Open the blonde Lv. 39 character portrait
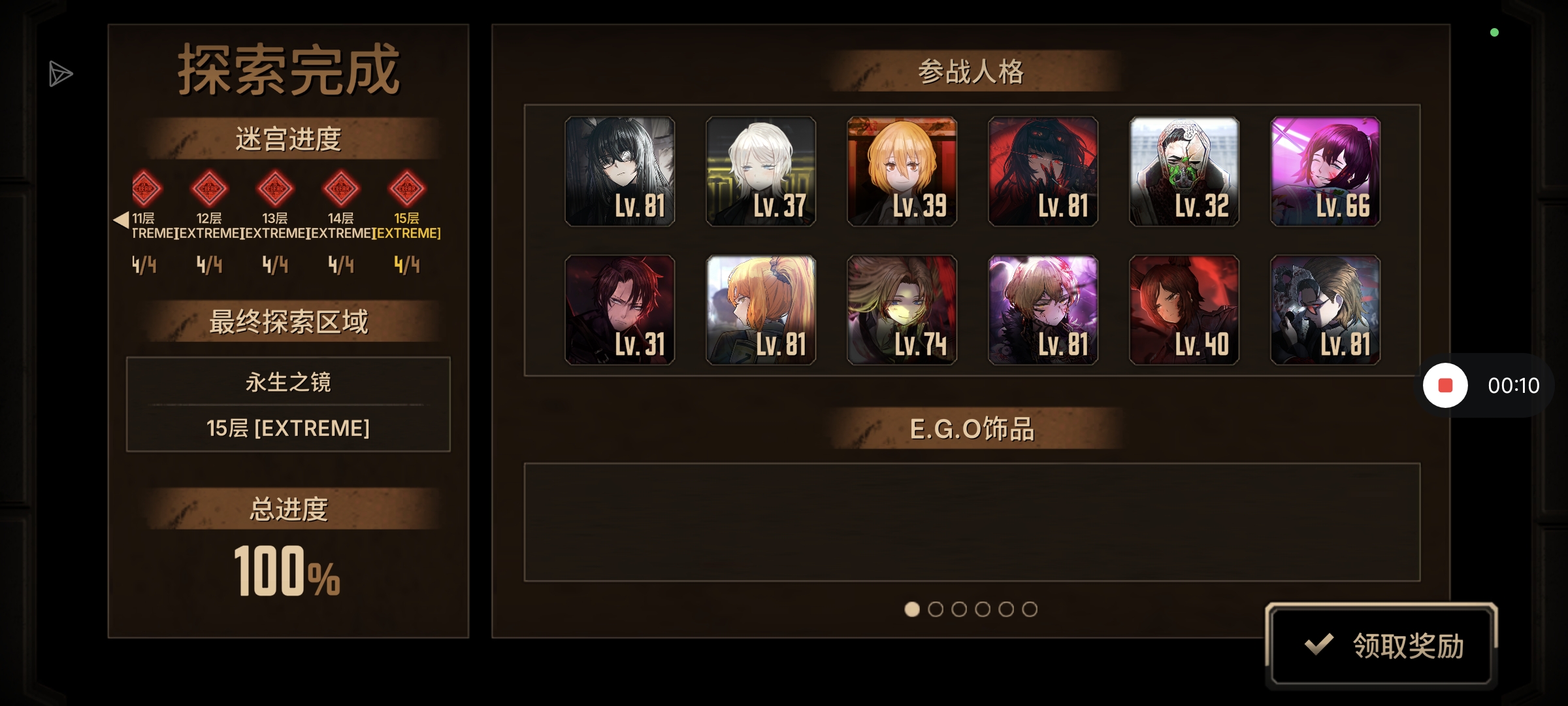 coord(902,171)
